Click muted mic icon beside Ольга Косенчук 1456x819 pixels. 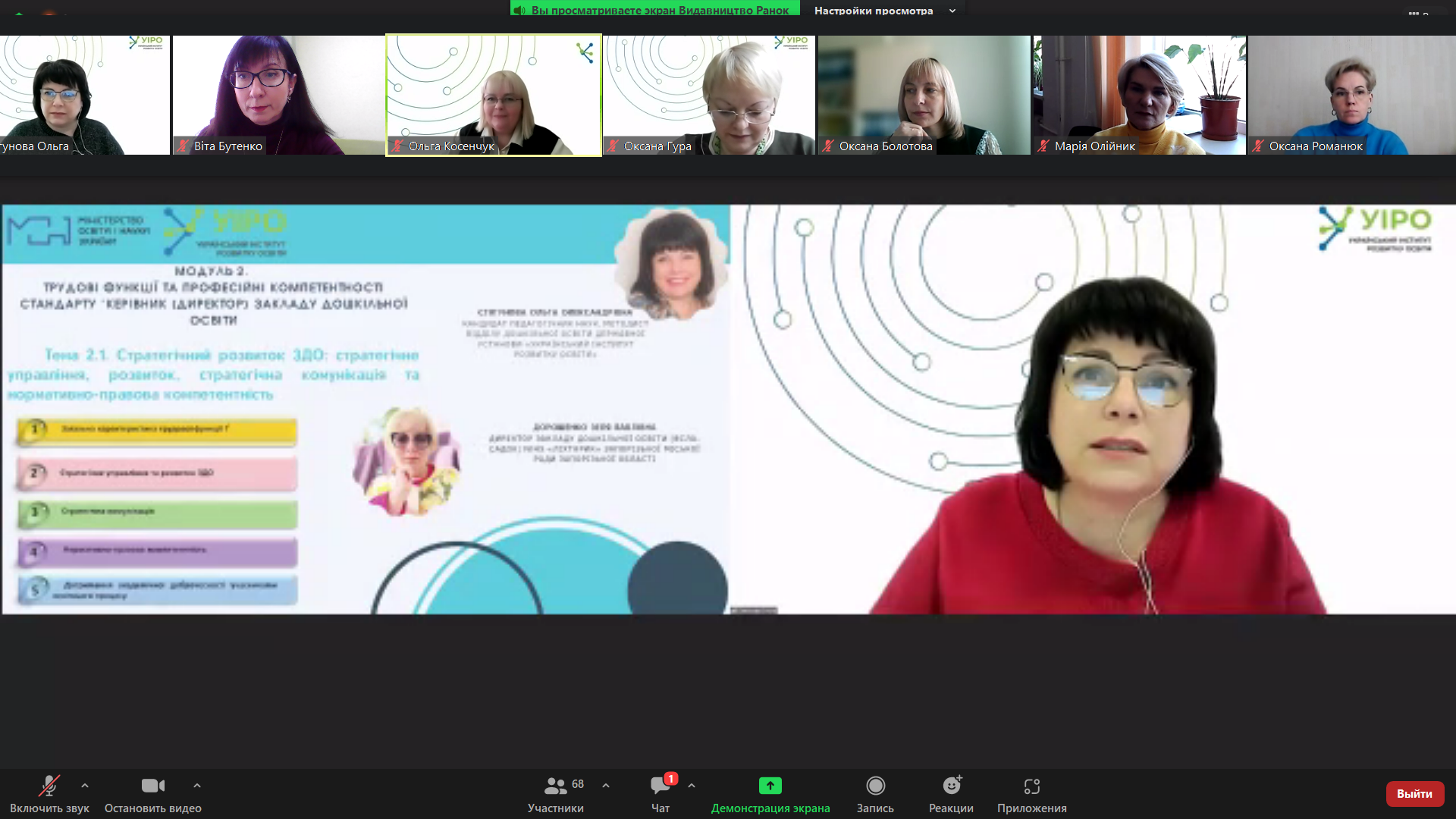[x=397, y=146]
